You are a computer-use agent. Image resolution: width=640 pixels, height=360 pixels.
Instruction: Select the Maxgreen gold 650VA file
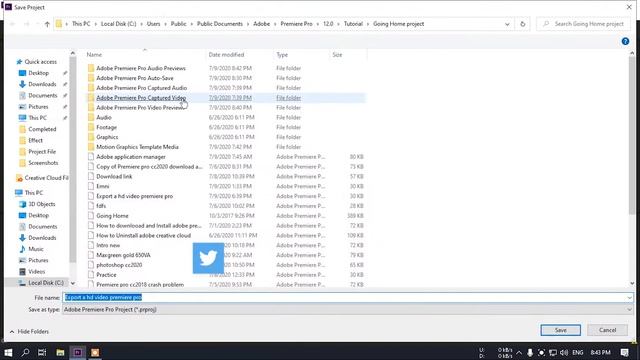[123, 255]
